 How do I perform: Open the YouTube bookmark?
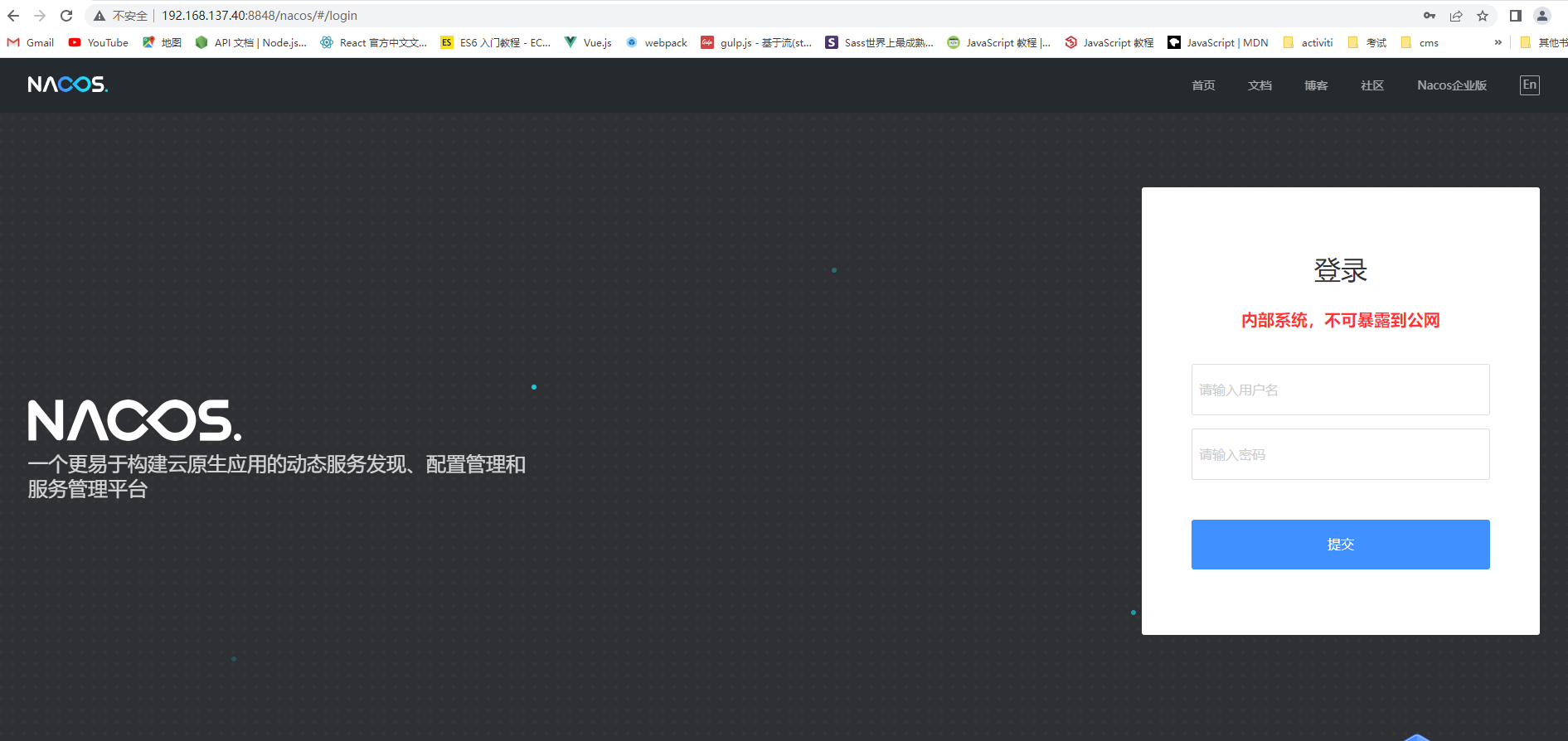click(99, 42)
